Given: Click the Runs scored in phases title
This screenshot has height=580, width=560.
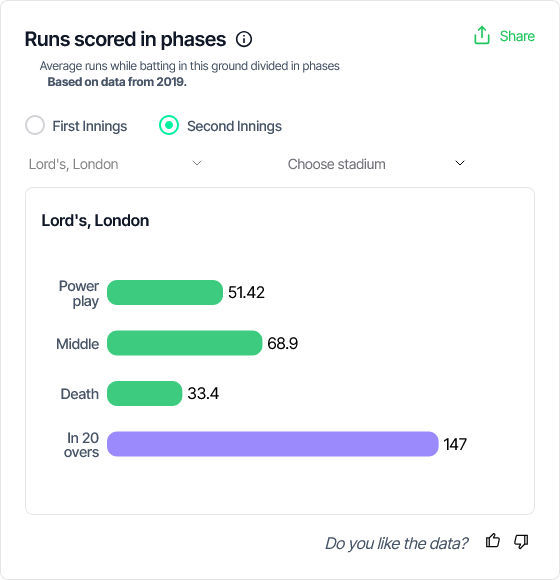Looking at the screenshot, I should [125, 39].
